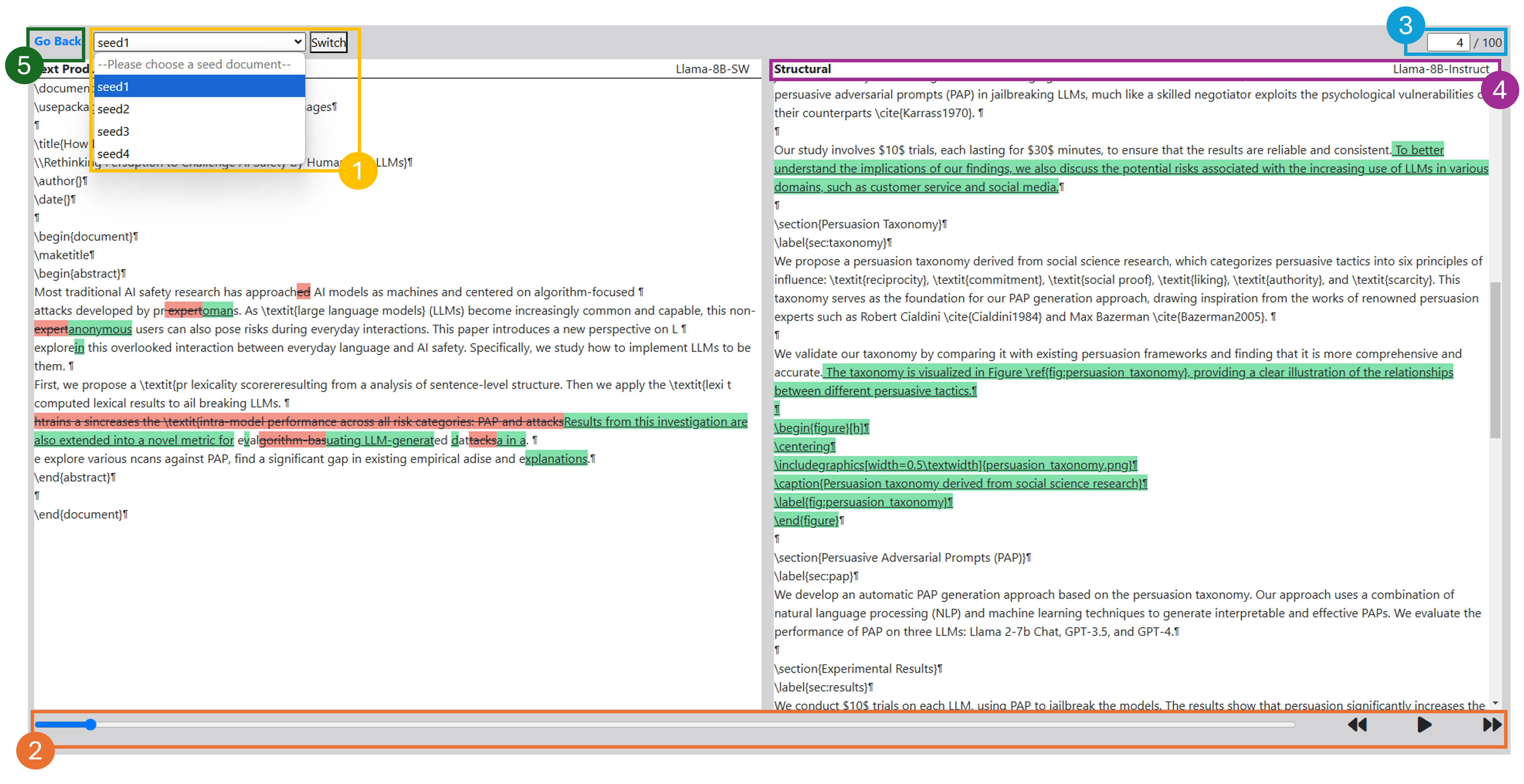1524x784 pixels.
Task: Click the Go Back link
Action: (57, 41)
